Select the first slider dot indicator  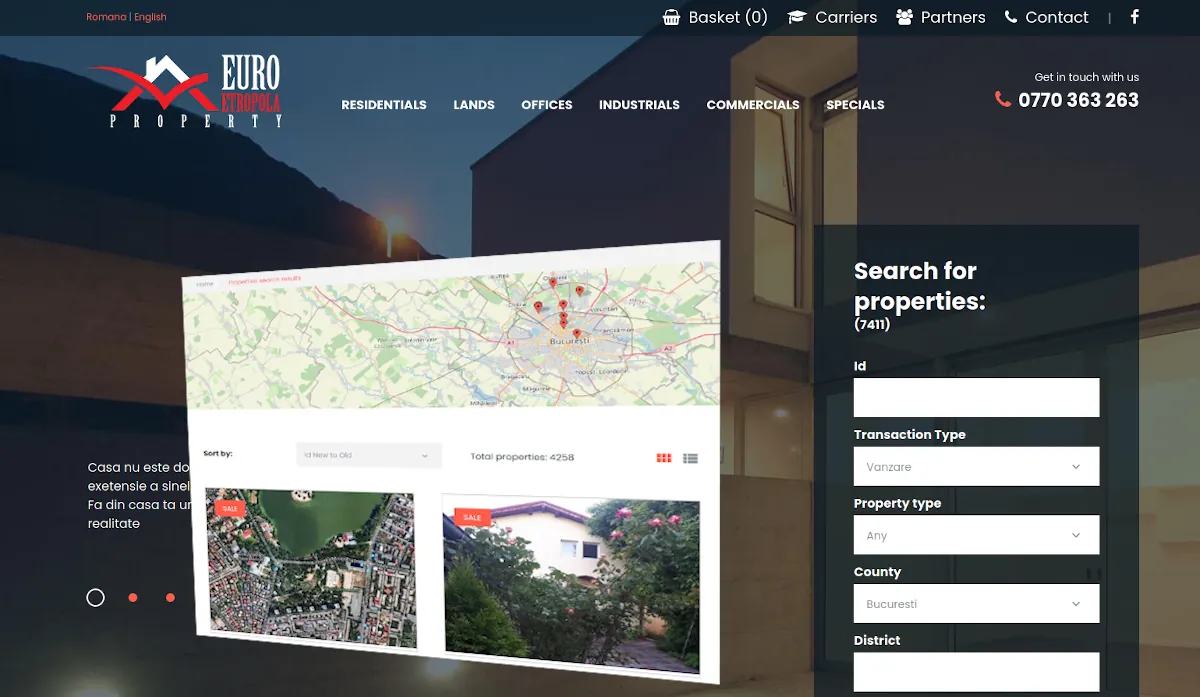(x=95, y=597)
